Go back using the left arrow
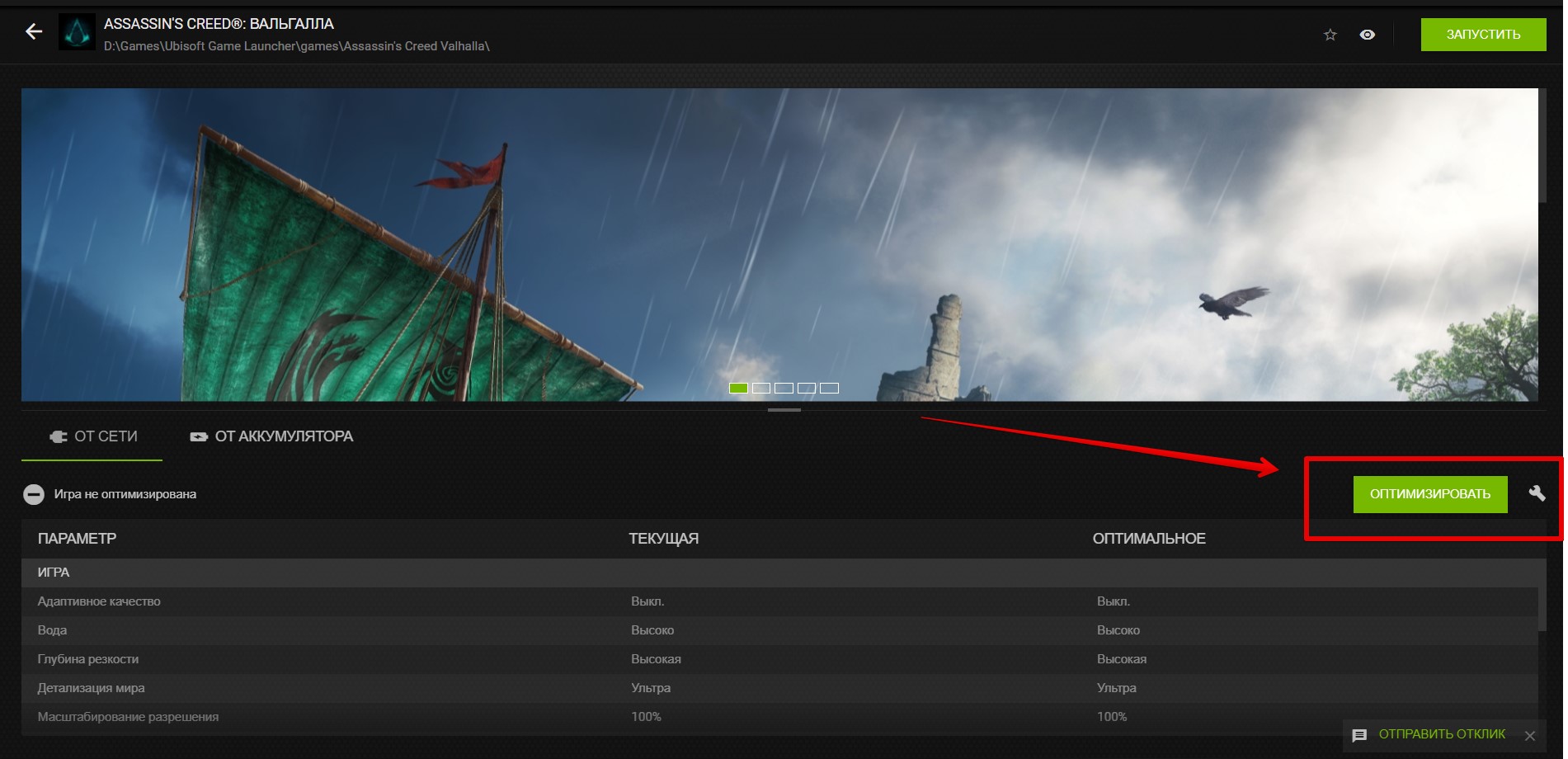This screenshot has height=759, width=1568. pyautogui.click(x=34, y=32)
